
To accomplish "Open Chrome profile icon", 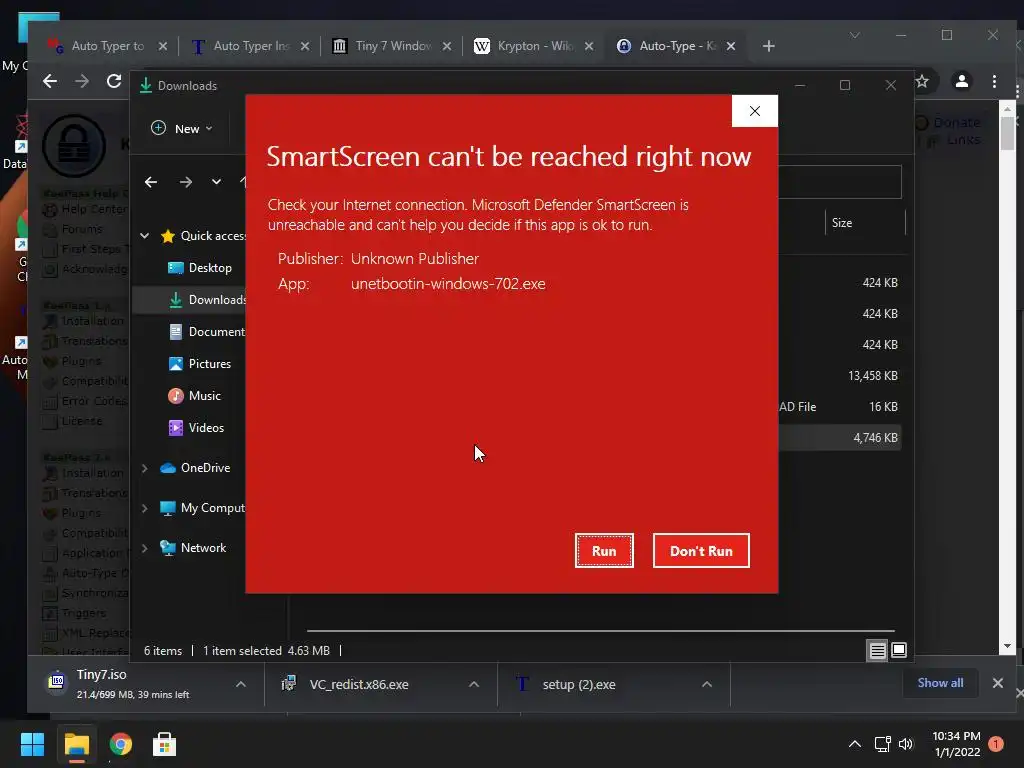I will pyautogui.click(x=961, y=81).
